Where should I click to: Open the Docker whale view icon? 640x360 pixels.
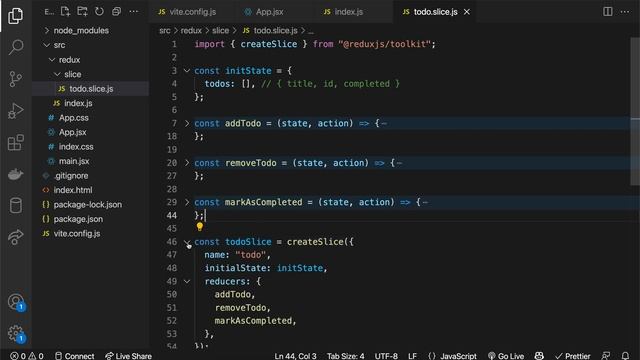pos(16,174)
